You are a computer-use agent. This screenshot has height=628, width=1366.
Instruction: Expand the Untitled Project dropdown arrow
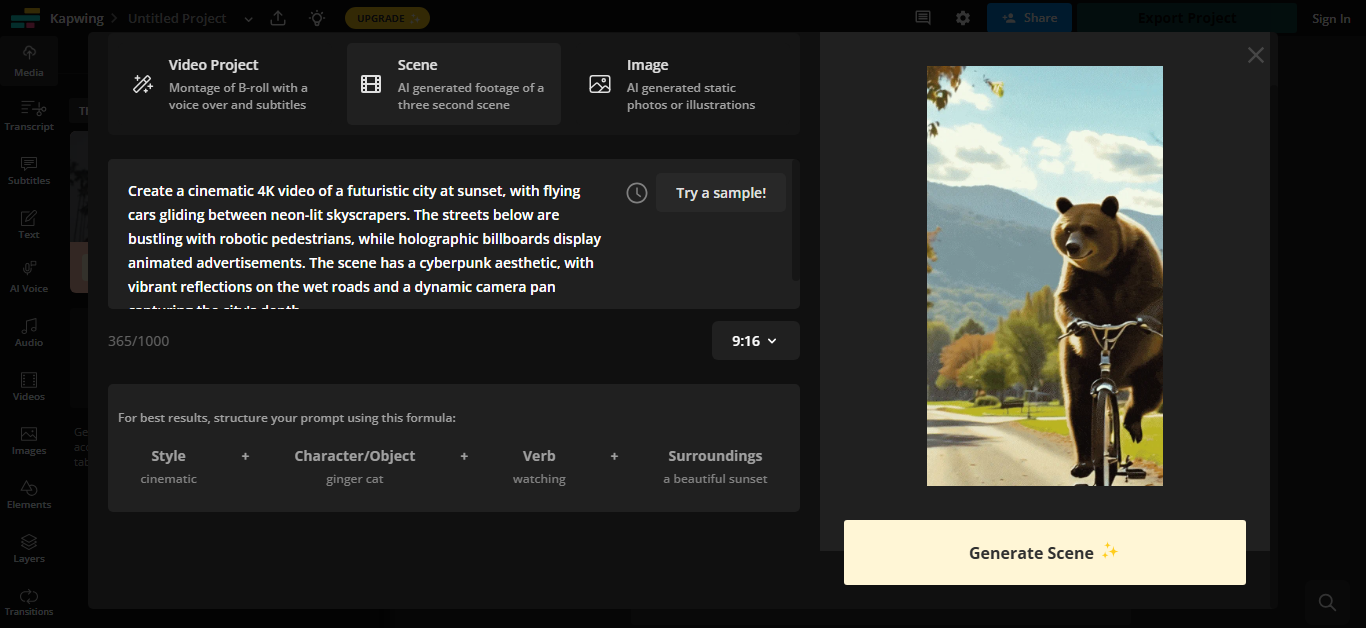[249, 18]
